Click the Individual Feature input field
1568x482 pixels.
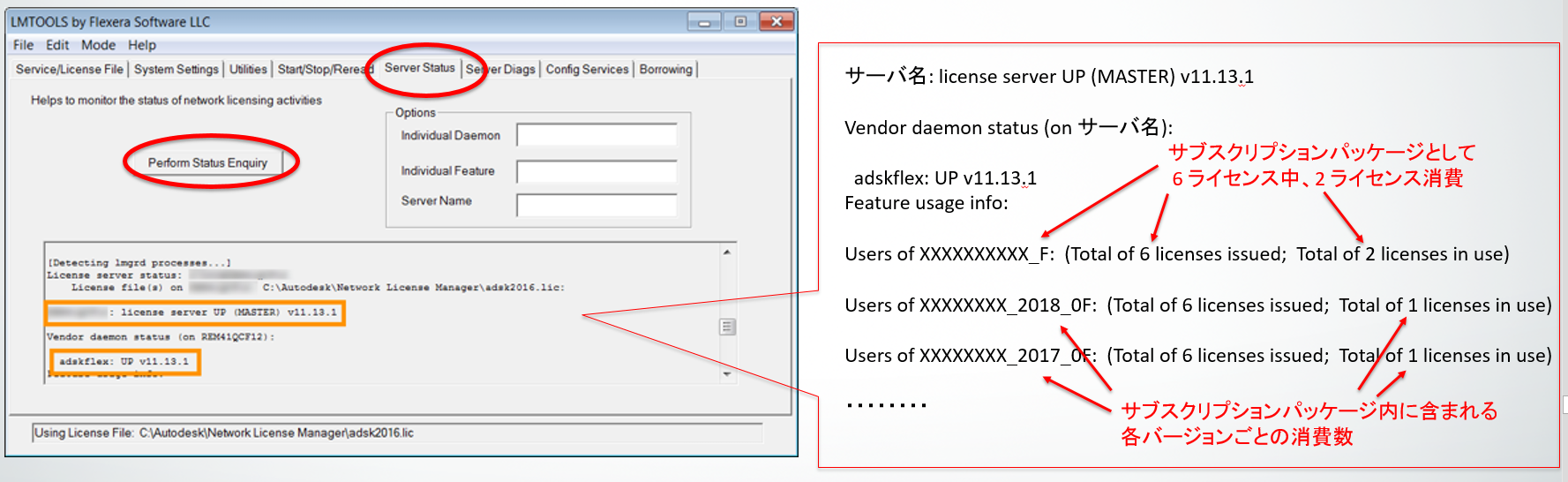[x=596, y=171]
